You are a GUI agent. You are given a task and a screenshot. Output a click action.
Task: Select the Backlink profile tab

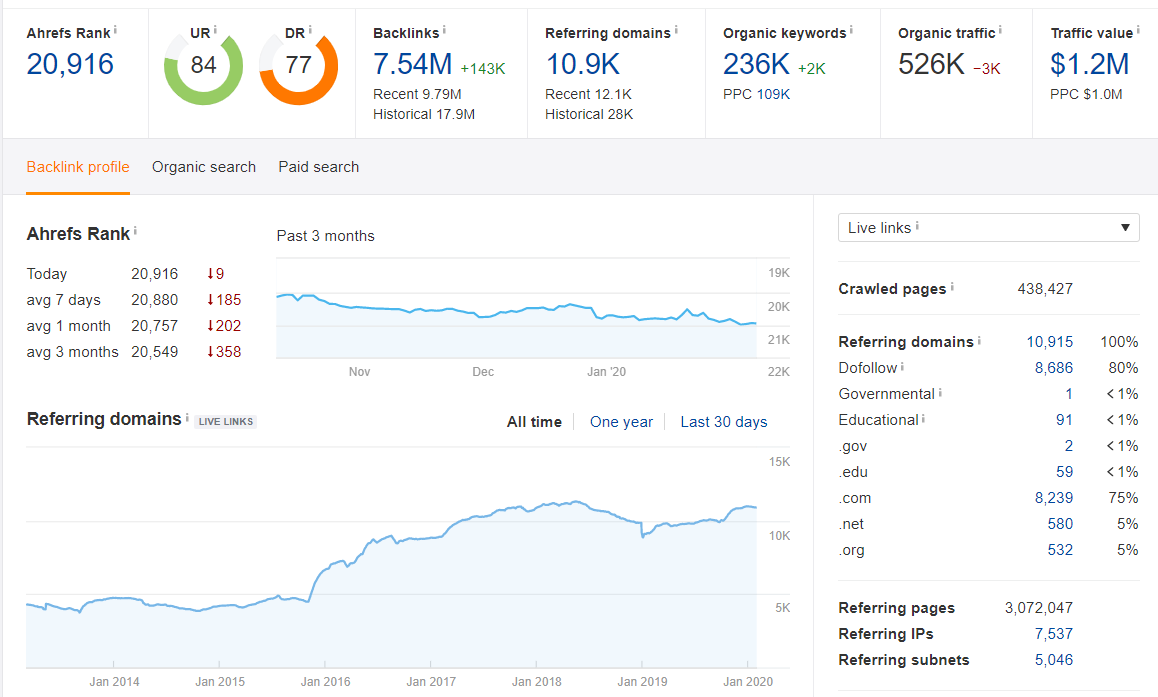click(x=78, y=167)
